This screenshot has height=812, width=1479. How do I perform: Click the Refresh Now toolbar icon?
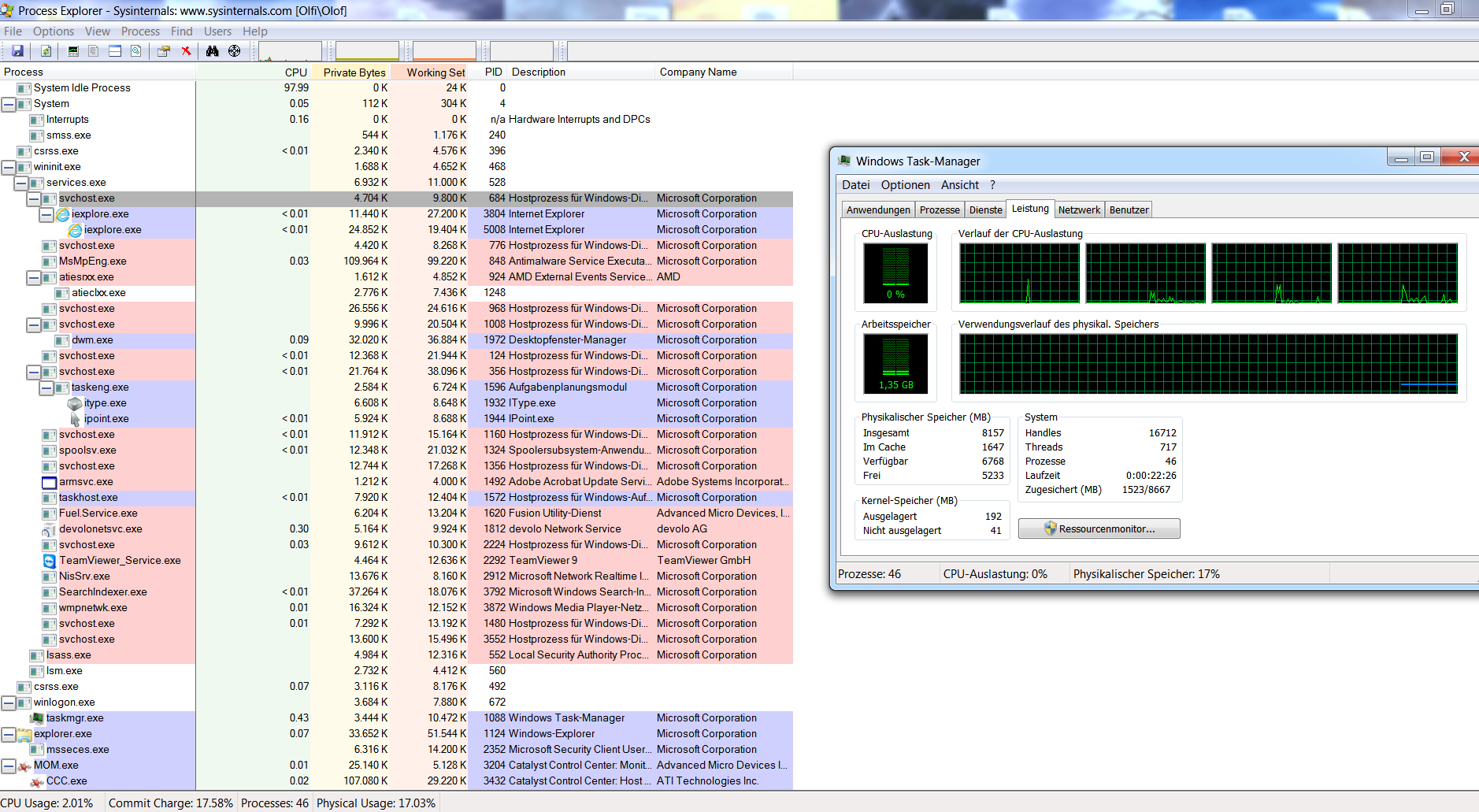point(46,51)
